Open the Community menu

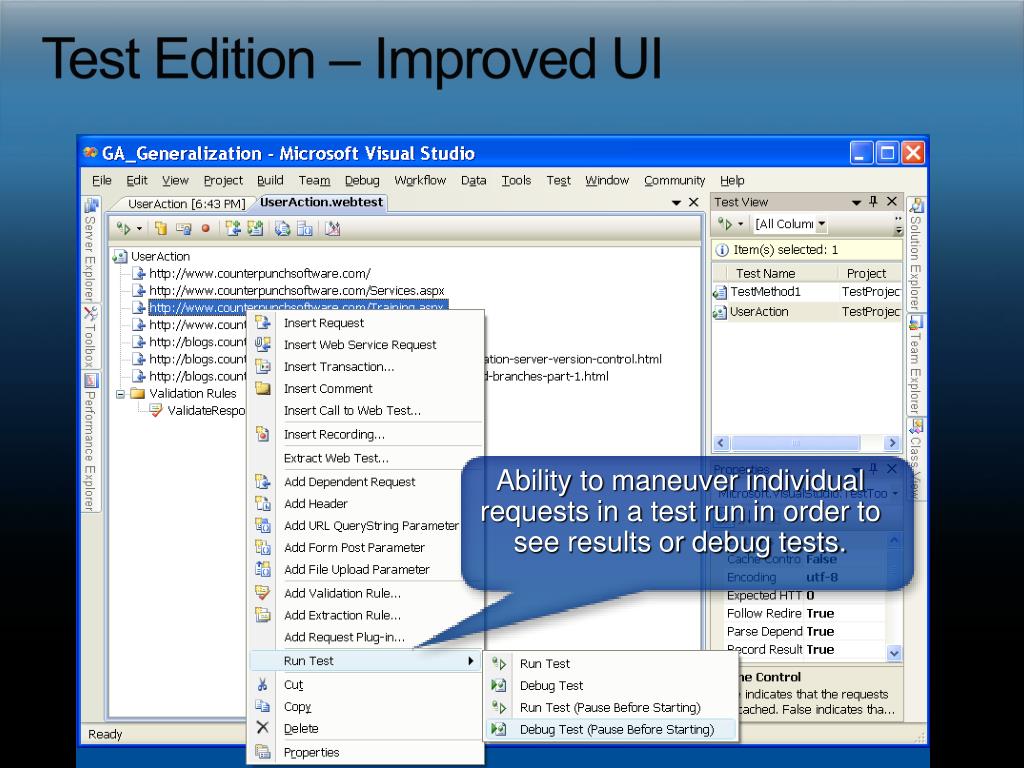(674, 180)
